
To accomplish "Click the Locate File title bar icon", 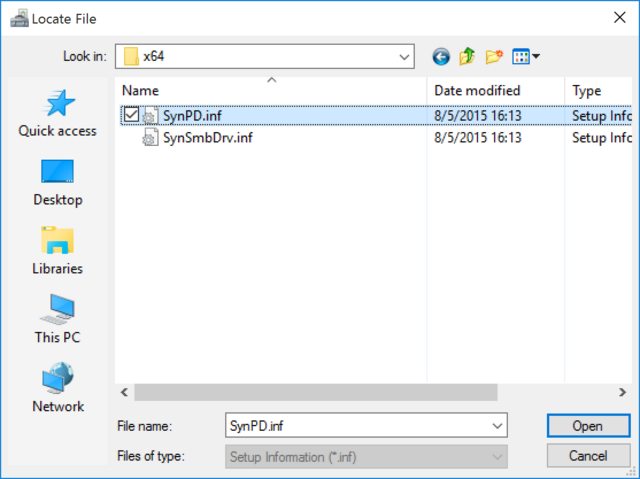I will 19,19.
